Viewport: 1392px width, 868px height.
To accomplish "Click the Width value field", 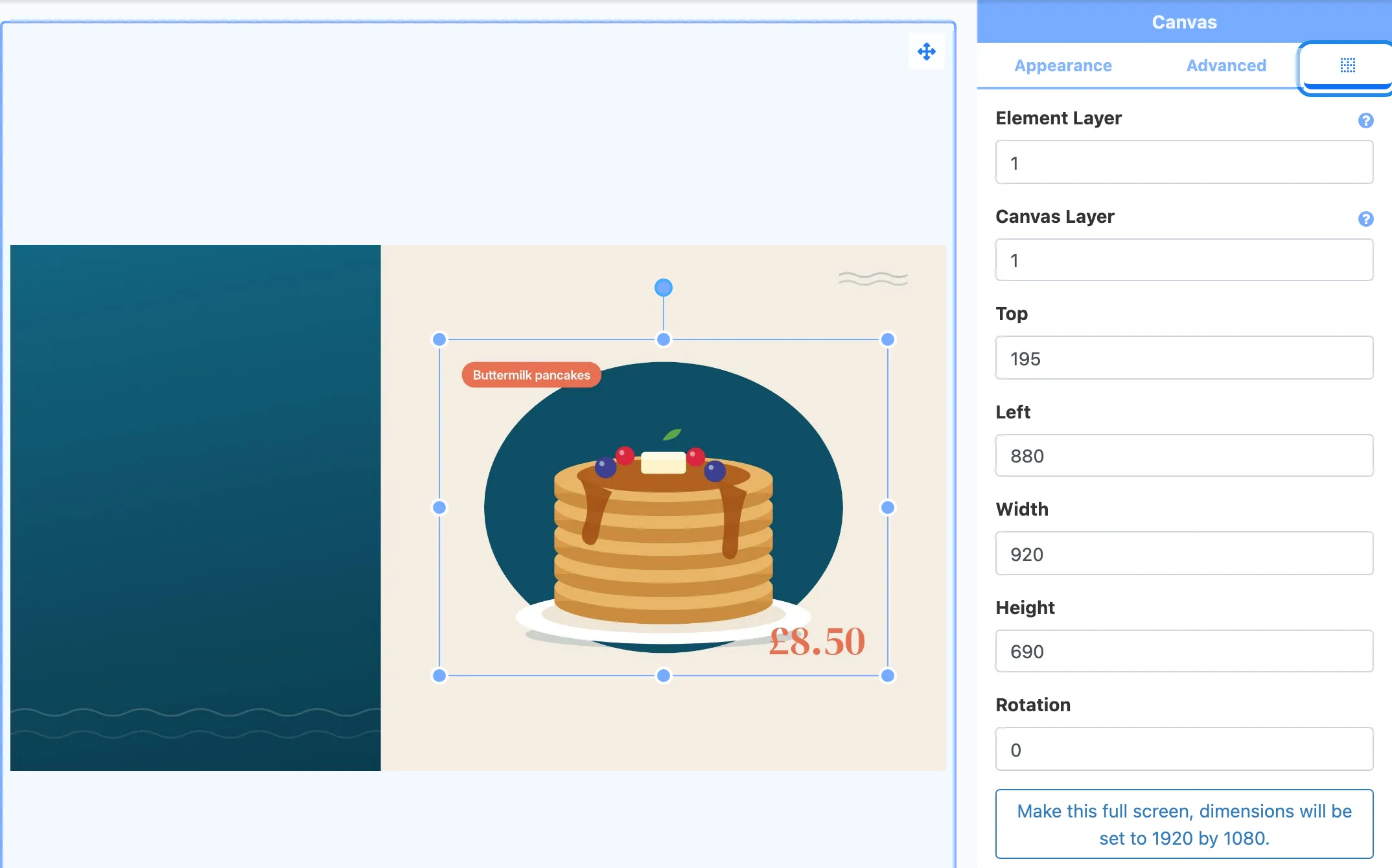I will pos(1184,554).
